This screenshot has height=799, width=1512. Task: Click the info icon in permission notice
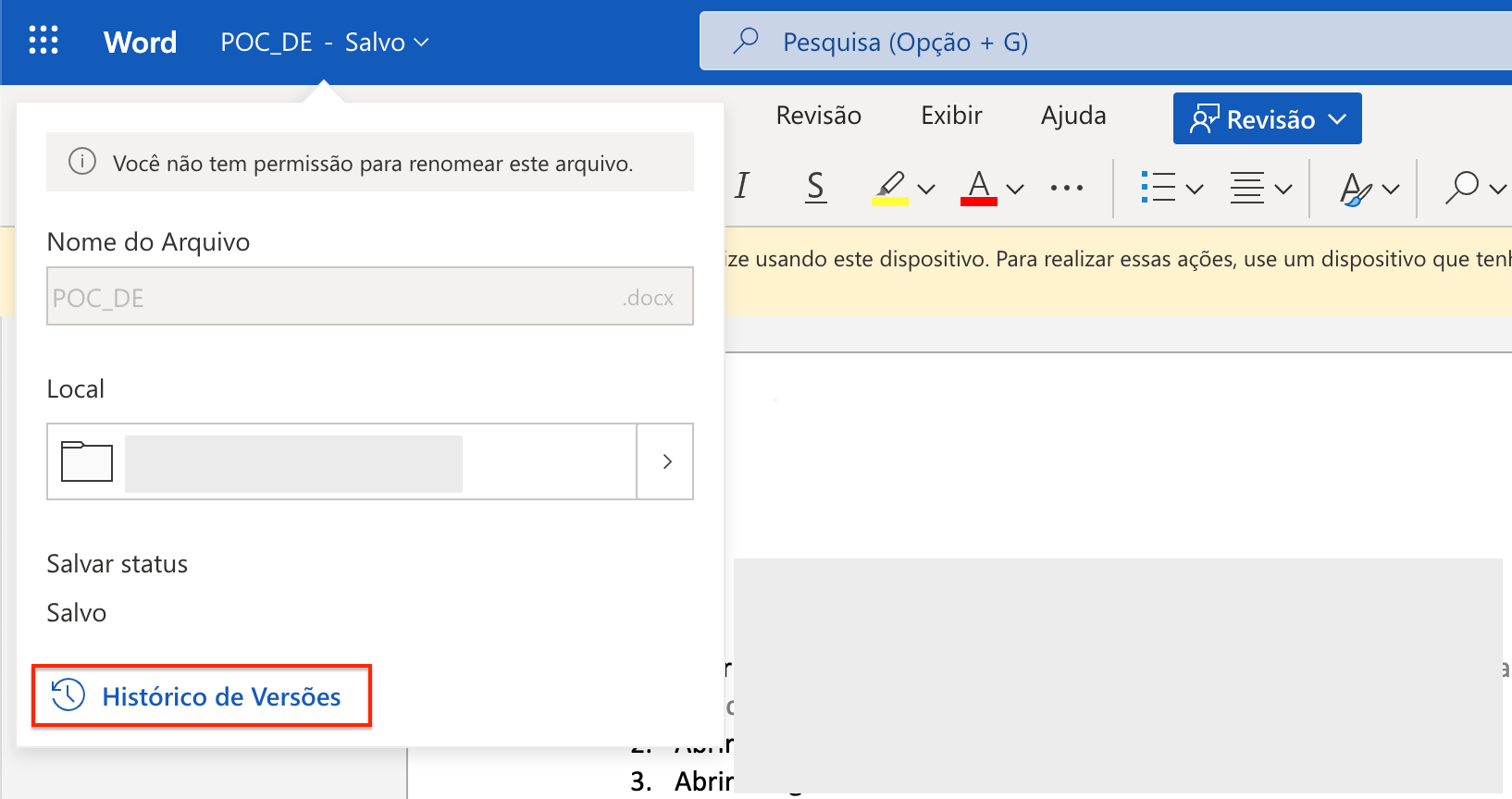82,162
